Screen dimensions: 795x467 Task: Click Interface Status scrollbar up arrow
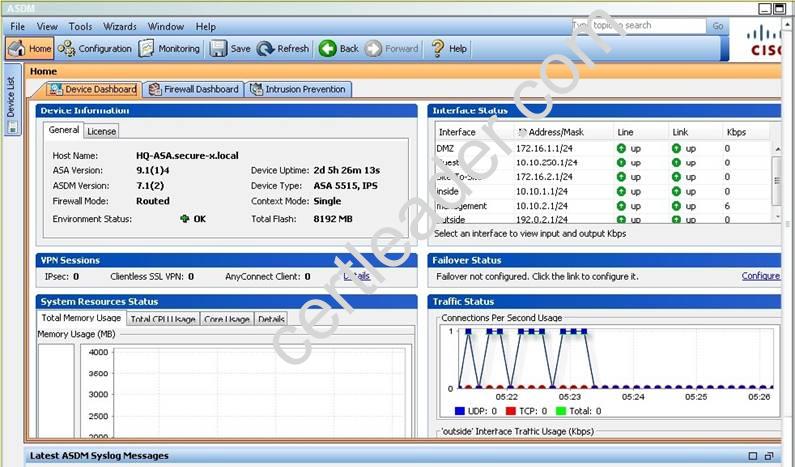click(777, 149)
